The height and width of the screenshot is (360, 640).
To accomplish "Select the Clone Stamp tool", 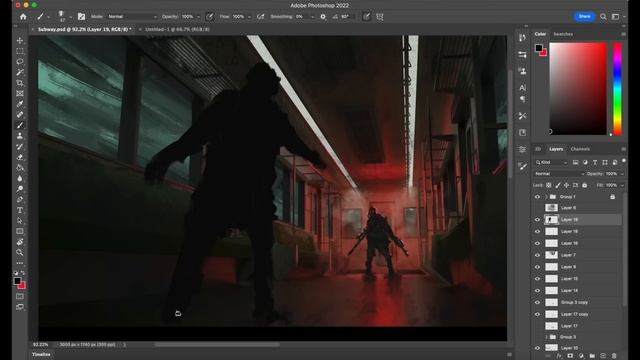I will pos(20,136).
